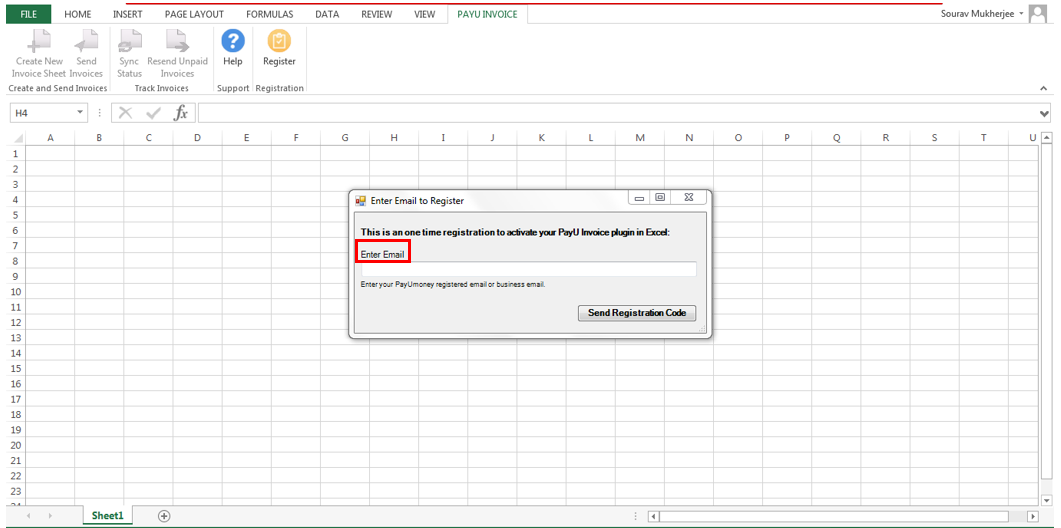Click the select-all corner triangle
This screenshot has width=1061, height=528.
(x=18, y=139)
